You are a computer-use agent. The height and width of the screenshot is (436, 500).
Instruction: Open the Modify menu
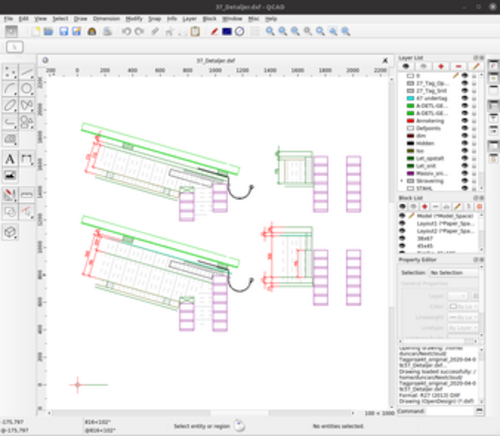(x=134, y=19)
